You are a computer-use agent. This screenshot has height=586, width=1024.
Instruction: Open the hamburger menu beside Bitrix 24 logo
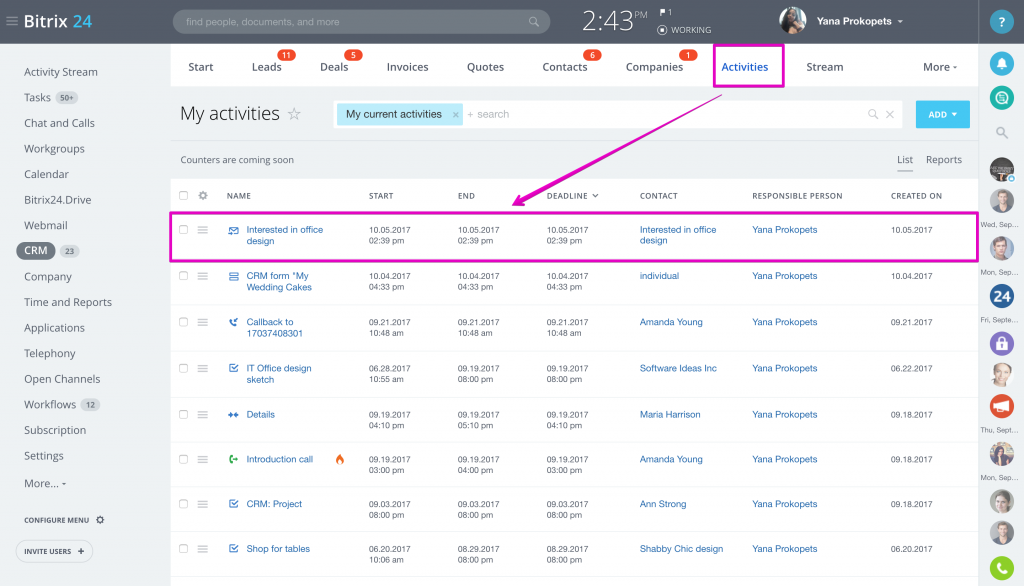(12, 22)
